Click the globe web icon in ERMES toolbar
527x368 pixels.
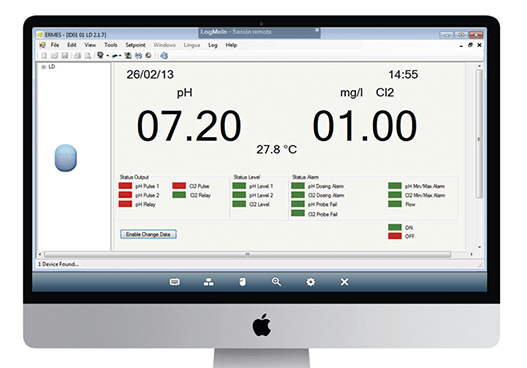(164, 56)
